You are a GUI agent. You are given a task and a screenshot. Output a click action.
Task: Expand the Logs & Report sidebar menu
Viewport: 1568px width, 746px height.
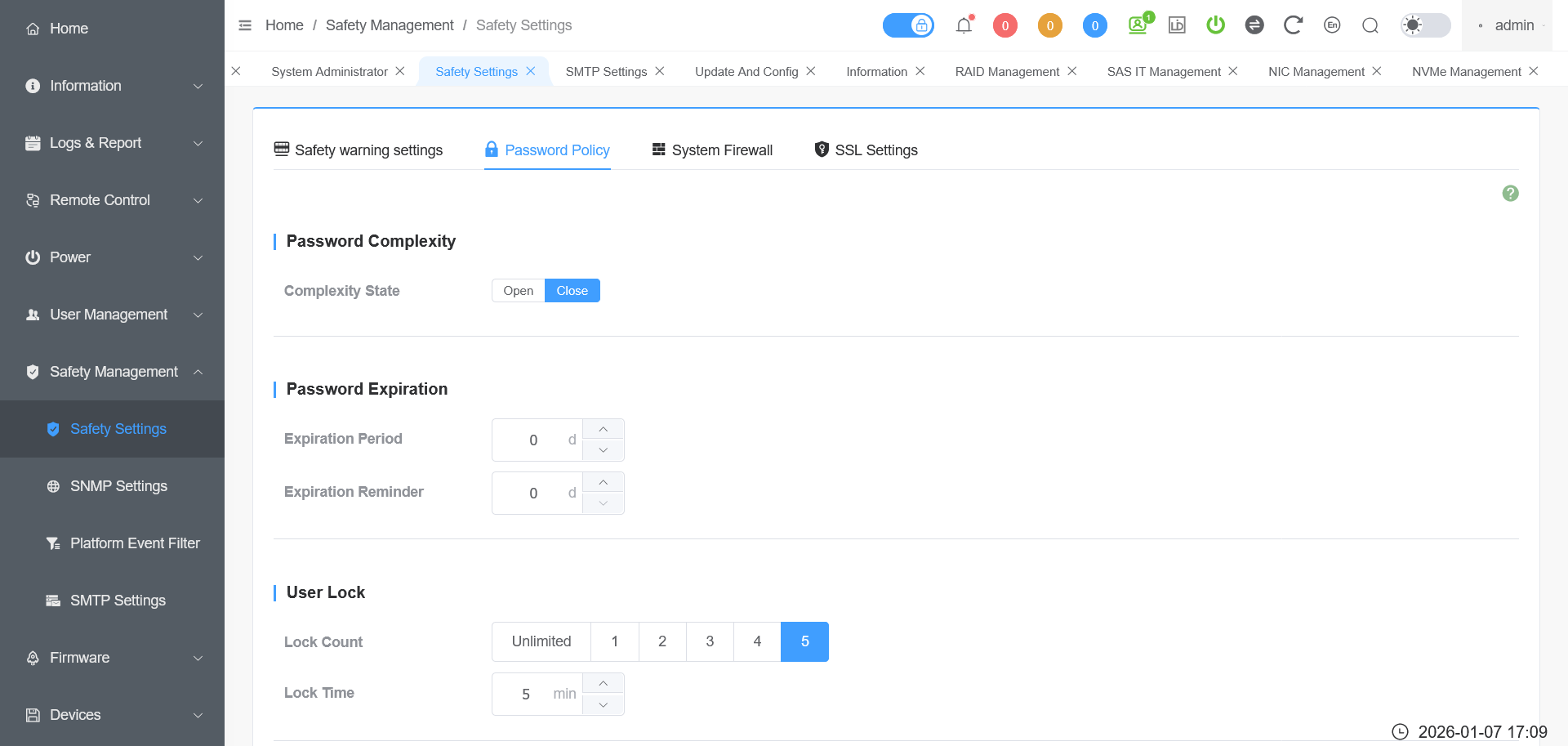[113, 143]
